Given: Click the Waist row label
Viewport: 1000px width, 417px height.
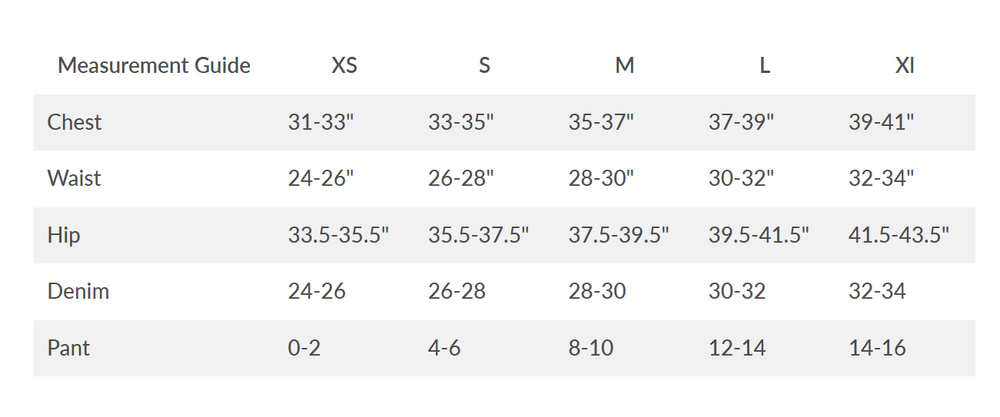Looking at the screenshot, I should pyautogui.click(x=74, y=179).
